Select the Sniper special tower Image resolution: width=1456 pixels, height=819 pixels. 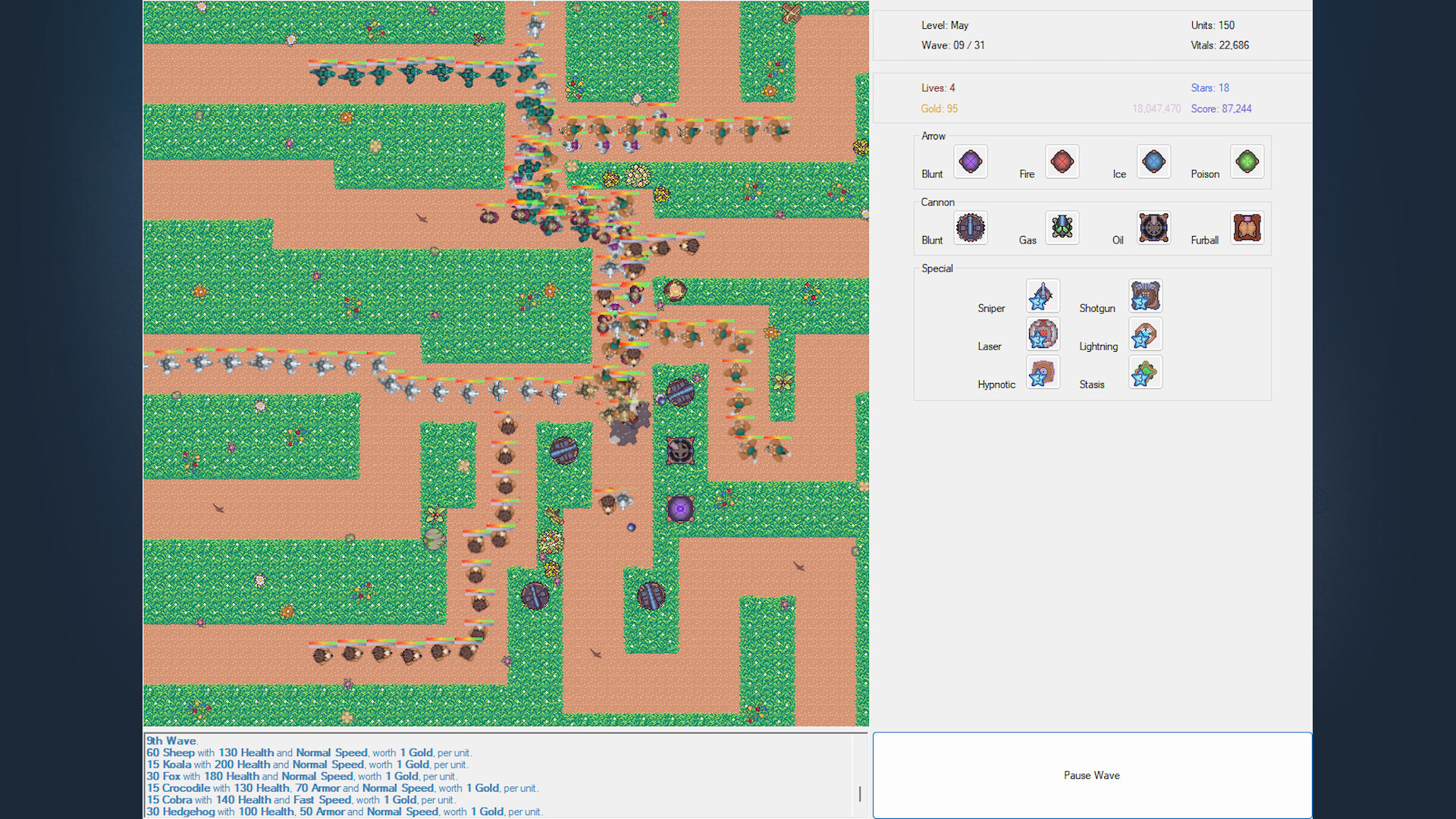tap(1043, 296)
